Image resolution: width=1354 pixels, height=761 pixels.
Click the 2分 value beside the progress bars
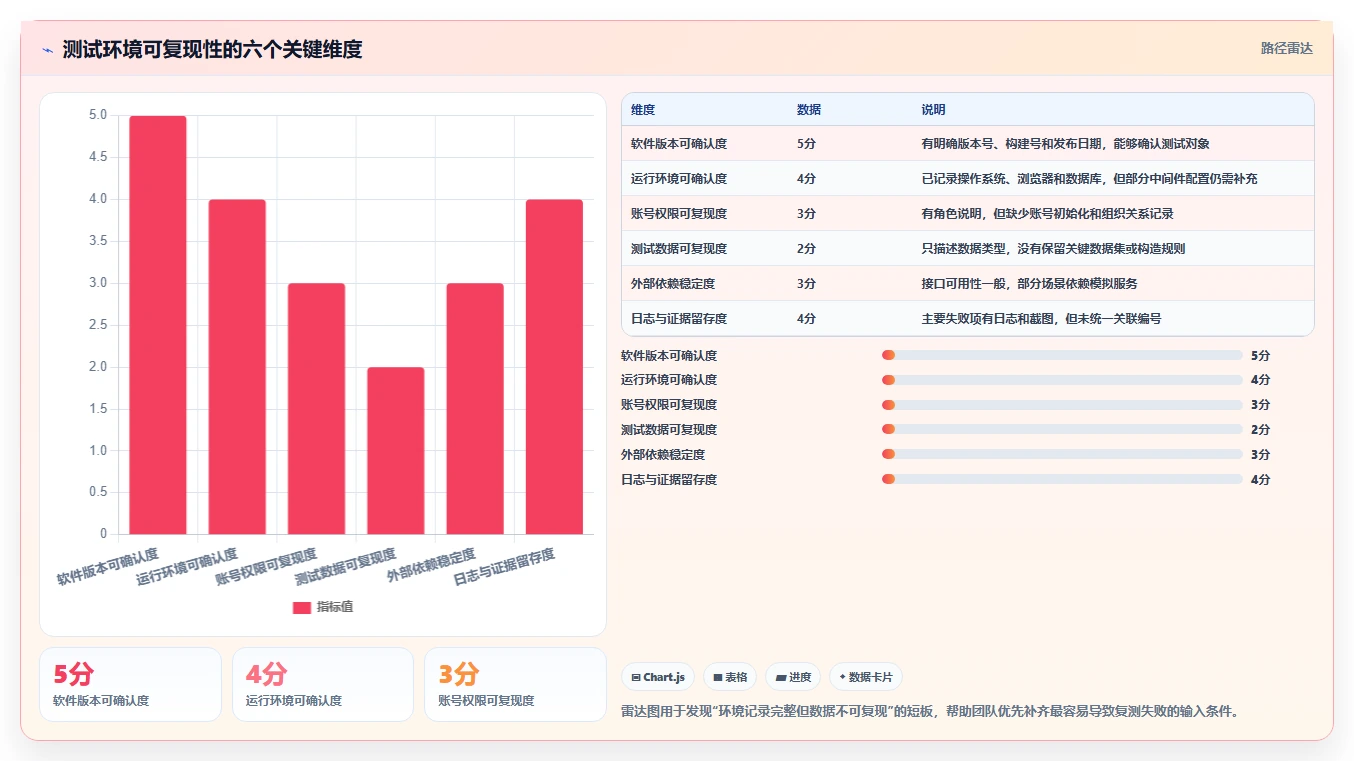coord(1260,430)
